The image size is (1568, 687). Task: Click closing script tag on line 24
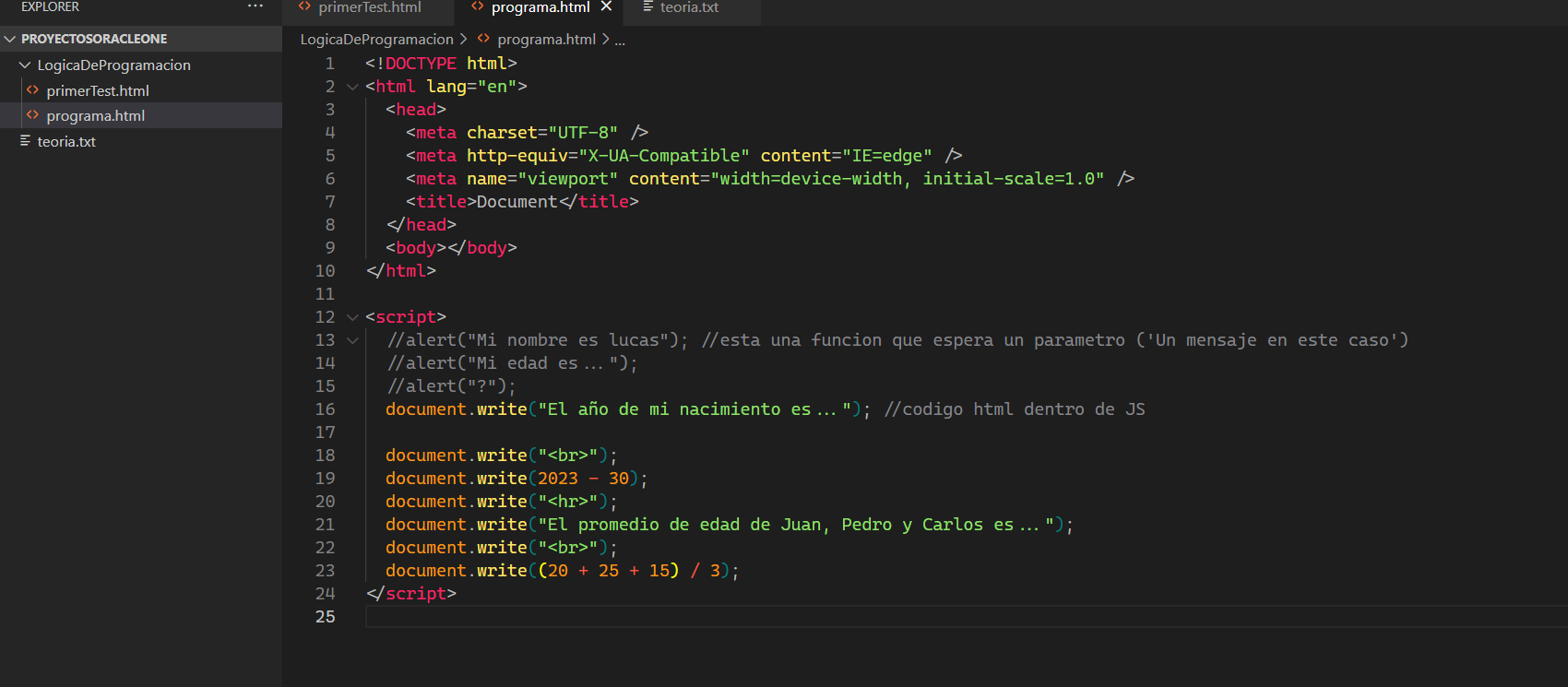pos(411,594)
